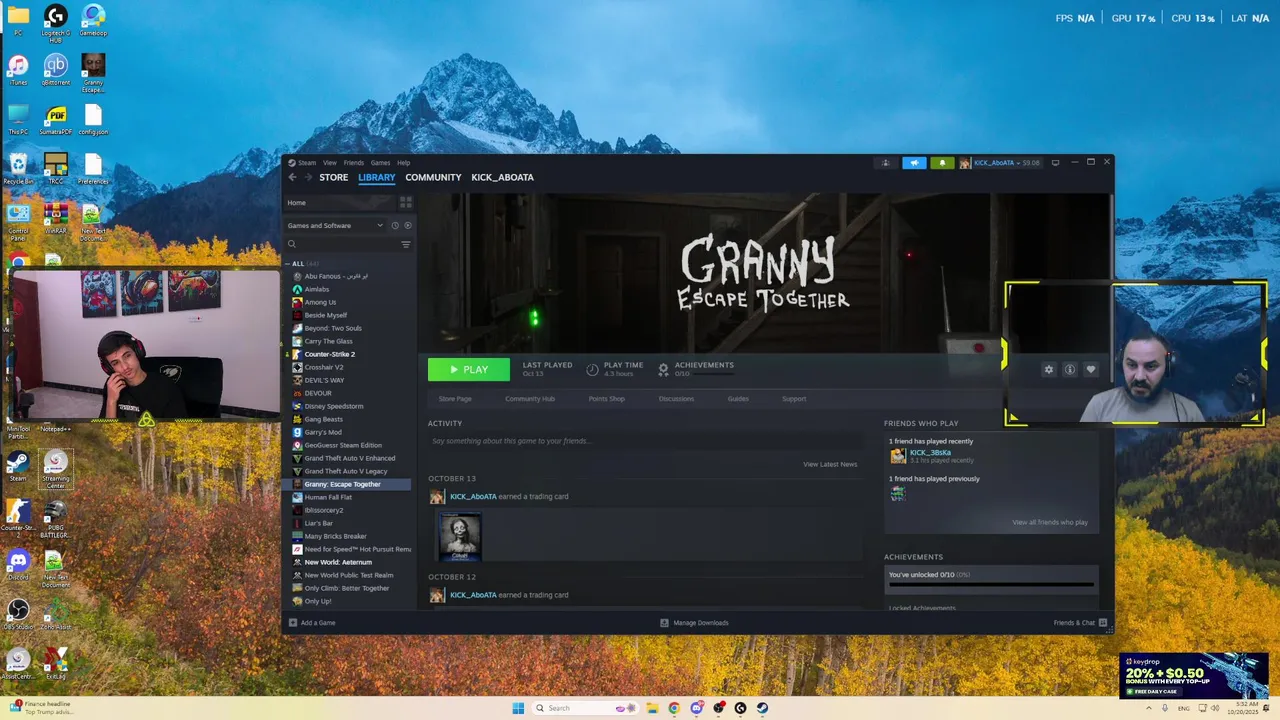Open the Community Hub link
This screenshot has height=720, width=1280.
(x=530, y=399)
